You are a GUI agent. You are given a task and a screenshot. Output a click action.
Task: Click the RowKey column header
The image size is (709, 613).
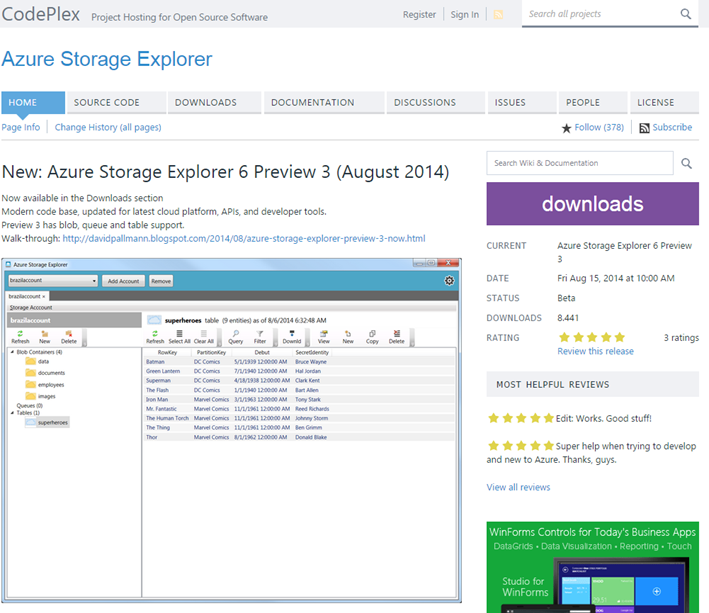[x=167, y=352]
